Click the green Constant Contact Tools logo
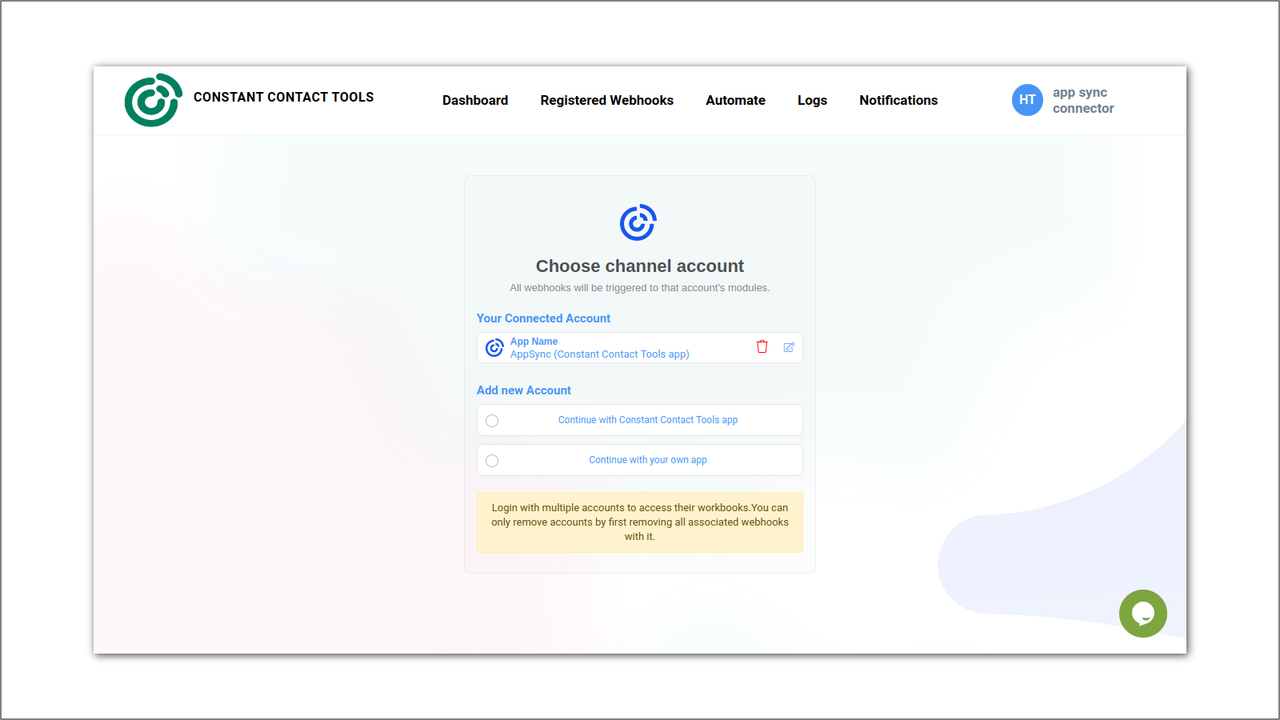 click(153, 100)
